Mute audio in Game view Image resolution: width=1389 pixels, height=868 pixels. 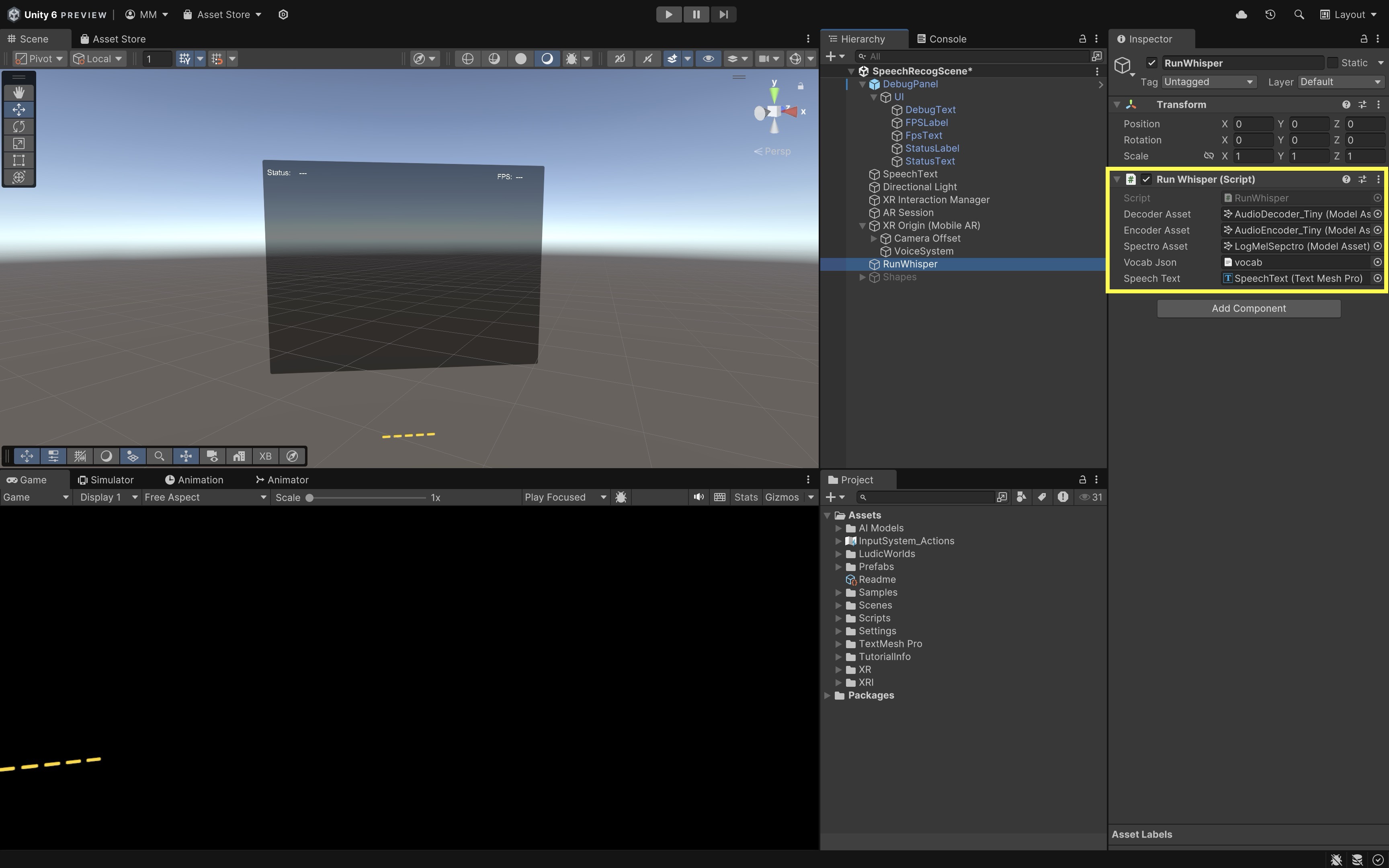698,497
